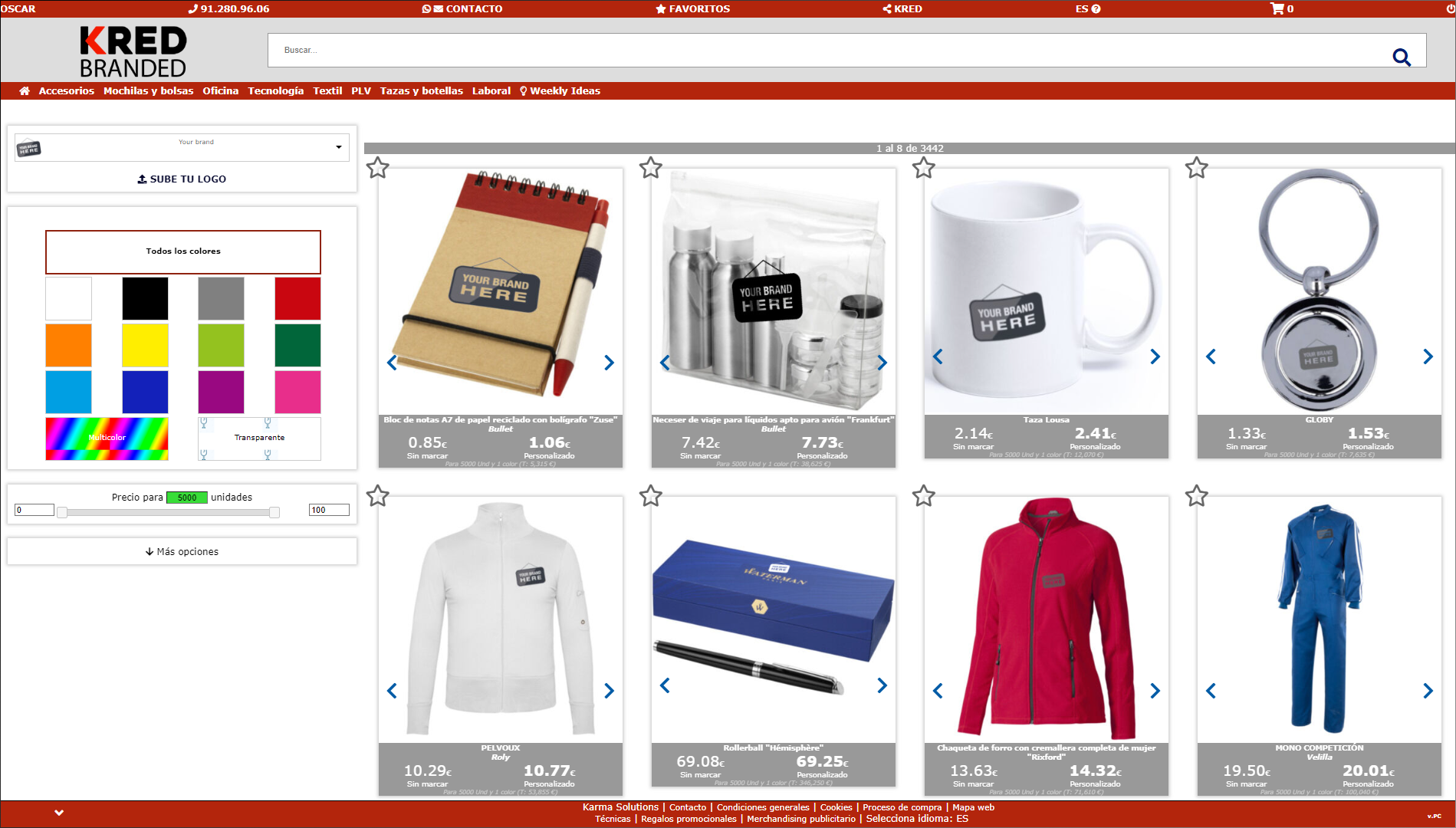Open FAVORITOS in top bar
Screen dimensions: 1456x828
[693, 8]
